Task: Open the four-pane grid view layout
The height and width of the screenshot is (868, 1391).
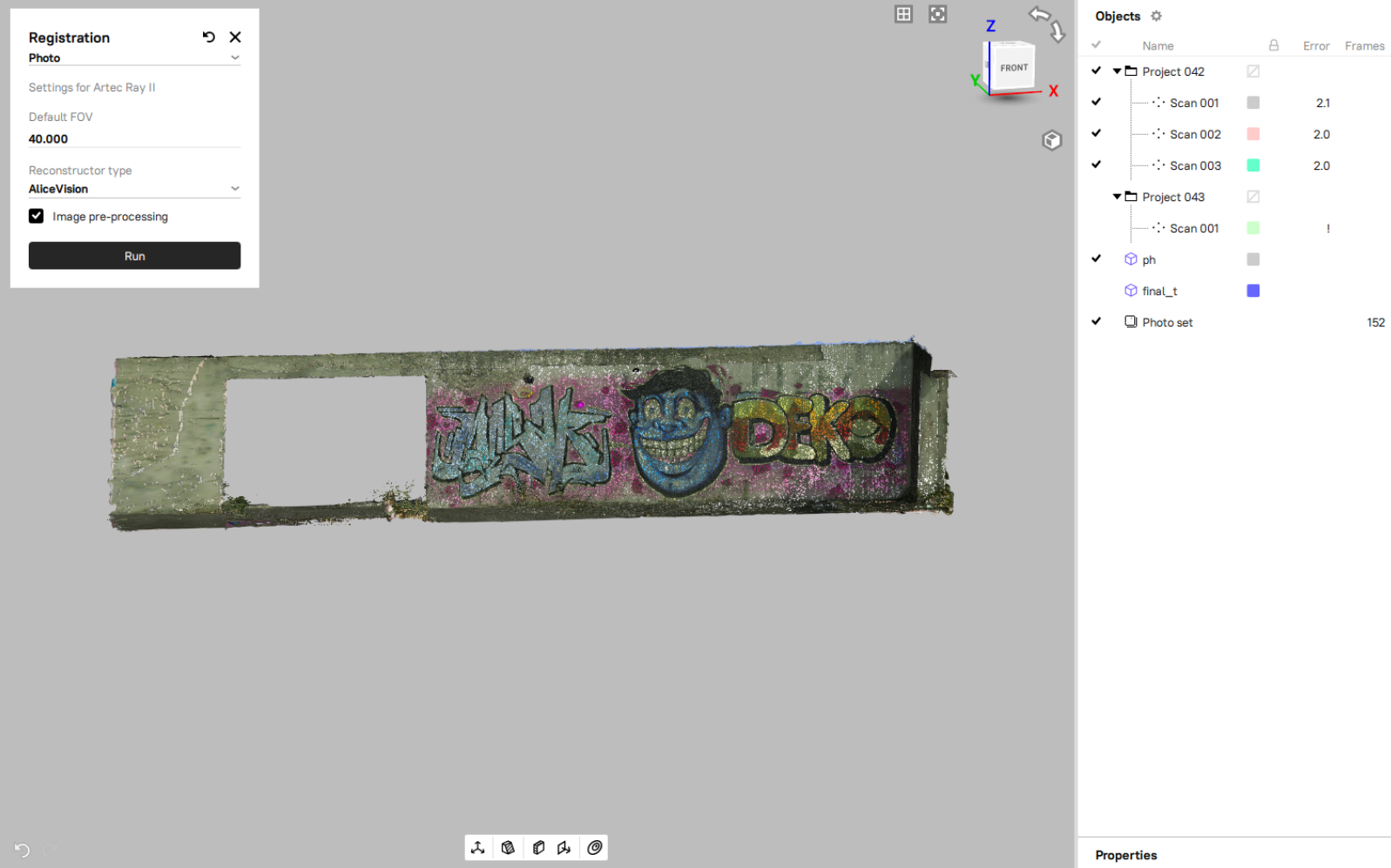Action: (x=904, y=14)
